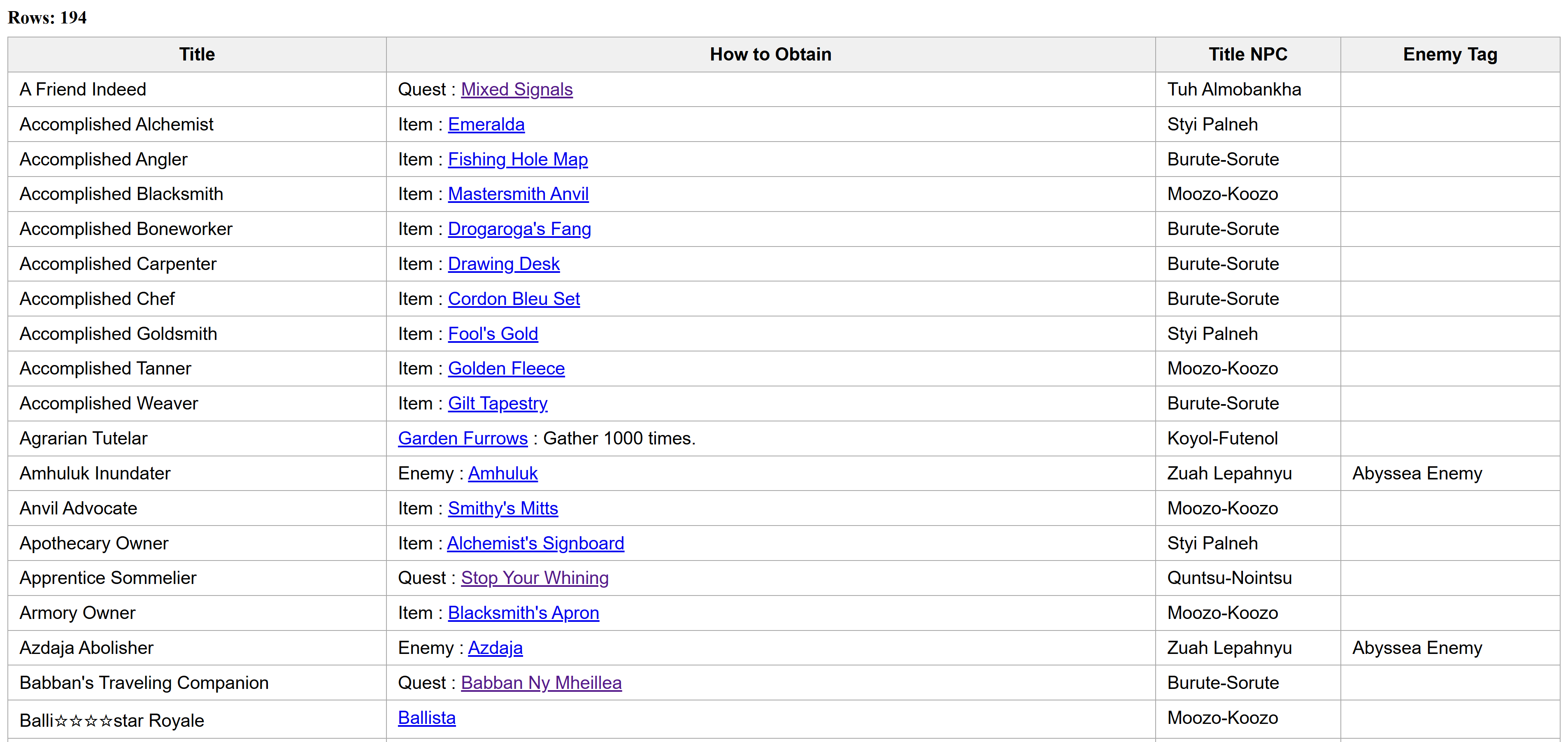1568x742 pixels.
Task: Open the Cordon Bleu Set link
Action: pyautogui.click(x=514, y=299)
